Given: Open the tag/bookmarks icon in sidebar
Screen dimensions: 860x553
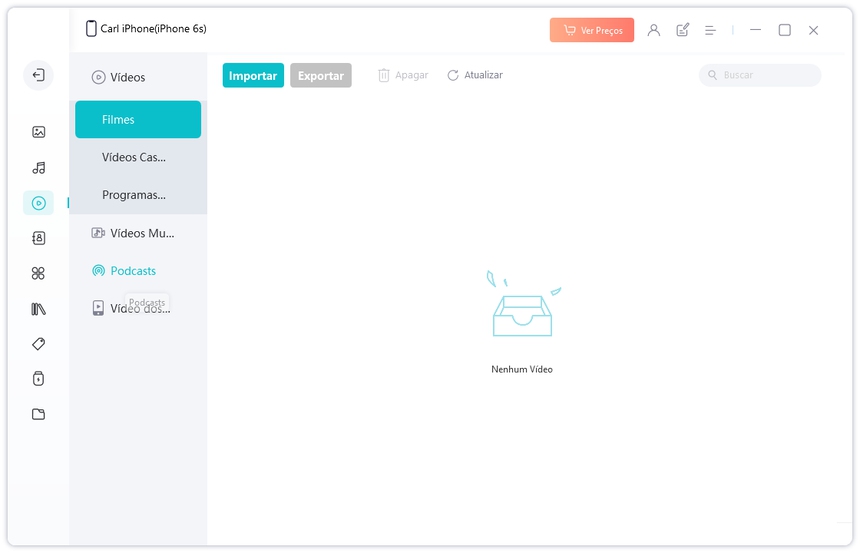Looking at the screenshot, I should (38, 344).
